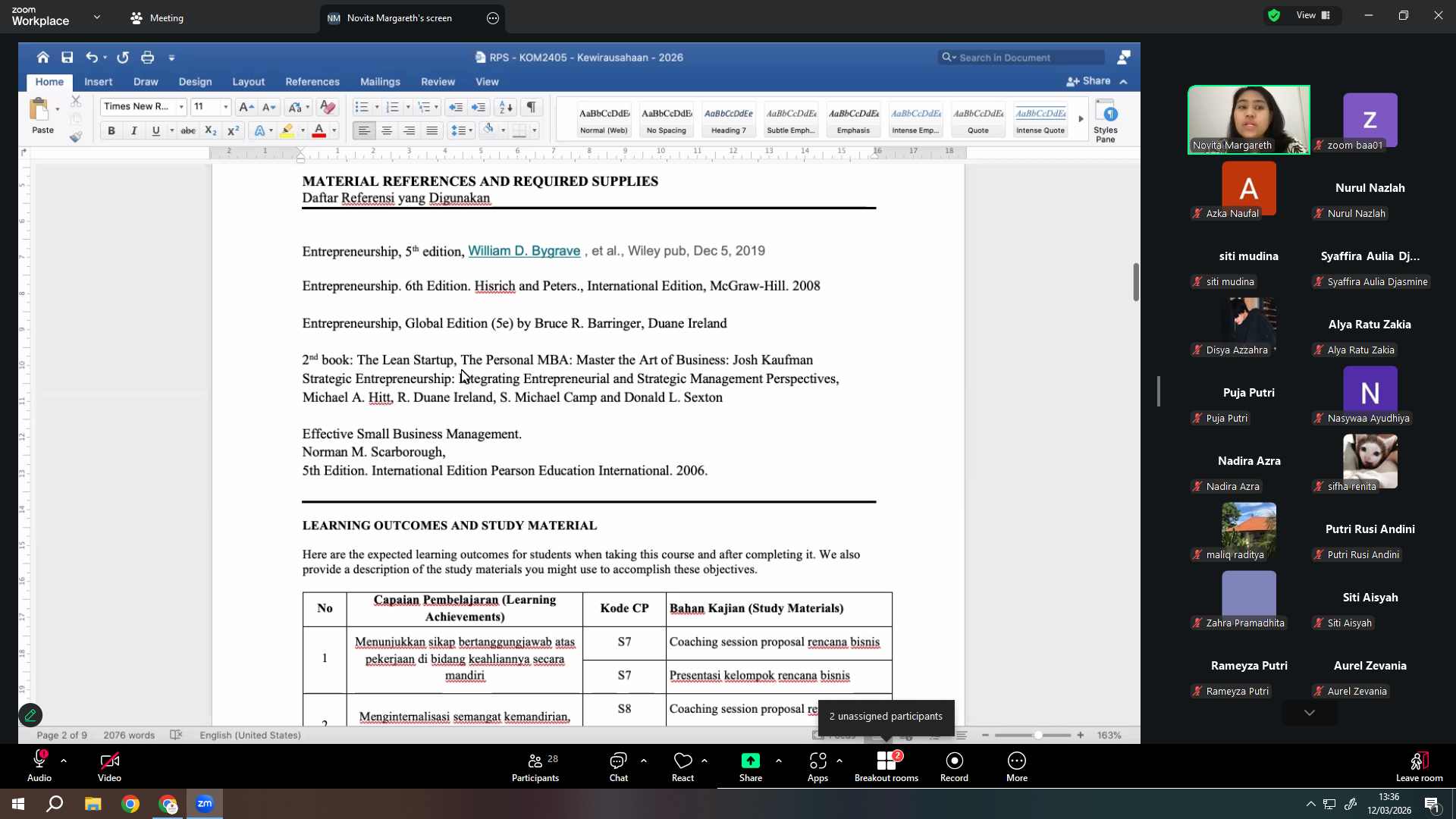The width and height of the screenshot is (1456, 819).
Task: Click the Format Painter brush icon
Action: pos(76,137)
